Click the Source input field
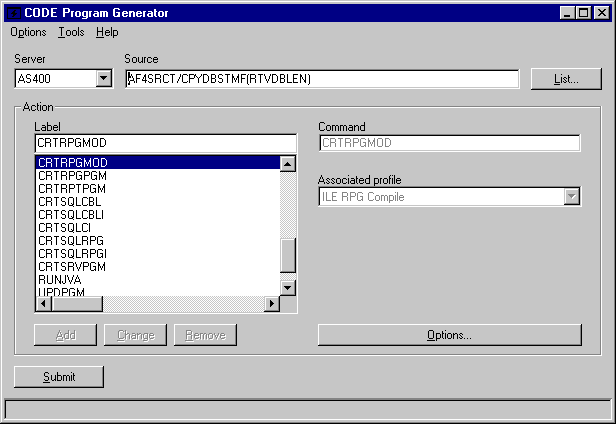The width and height of the screenshot is (616, 424). click(322, 79)
